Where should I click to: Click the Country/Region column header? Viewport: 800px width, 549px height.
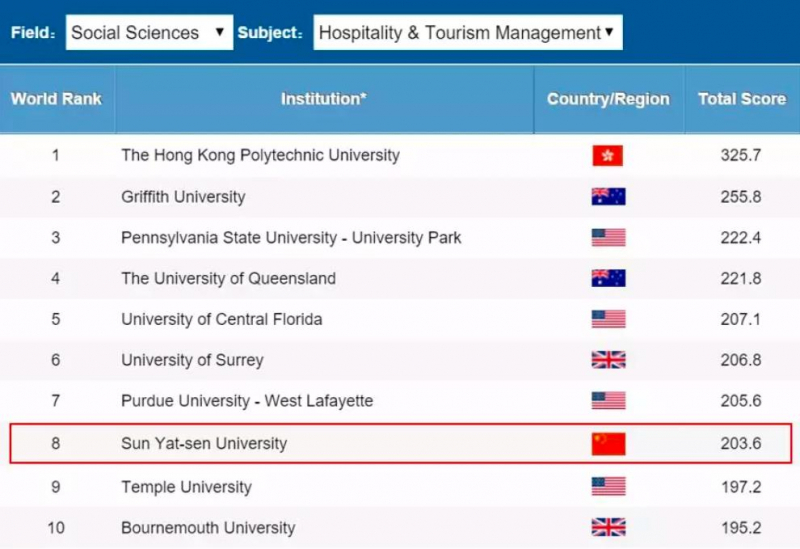[x=608, y=99]
